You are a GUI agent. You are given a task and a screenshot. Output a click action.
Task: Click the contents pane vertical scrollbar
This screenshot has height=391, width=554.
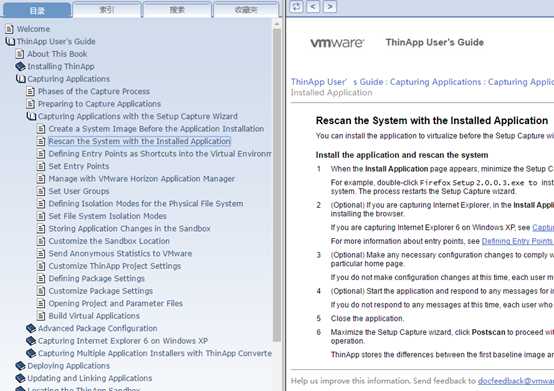click(x=277, y=185)
